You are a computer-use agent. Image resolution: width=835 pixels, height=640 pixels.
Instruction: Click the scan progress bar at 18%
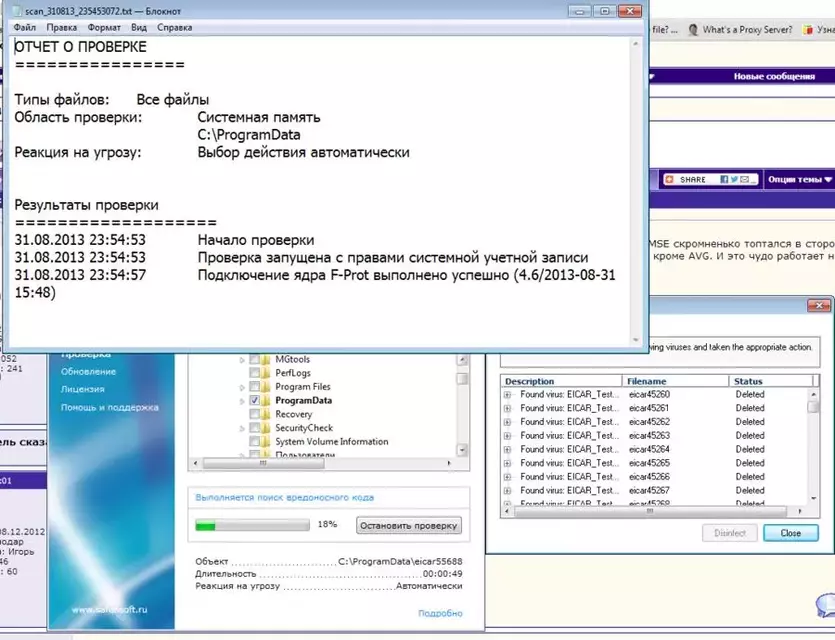(252, 526)
